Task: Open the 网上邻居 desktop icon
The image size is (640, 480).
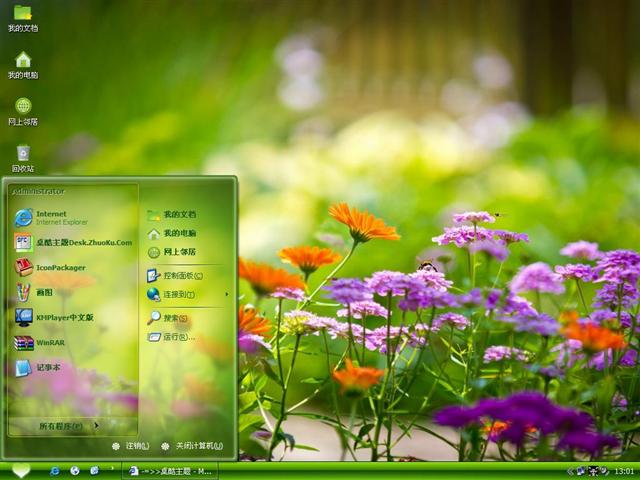Action: (23, 112)
